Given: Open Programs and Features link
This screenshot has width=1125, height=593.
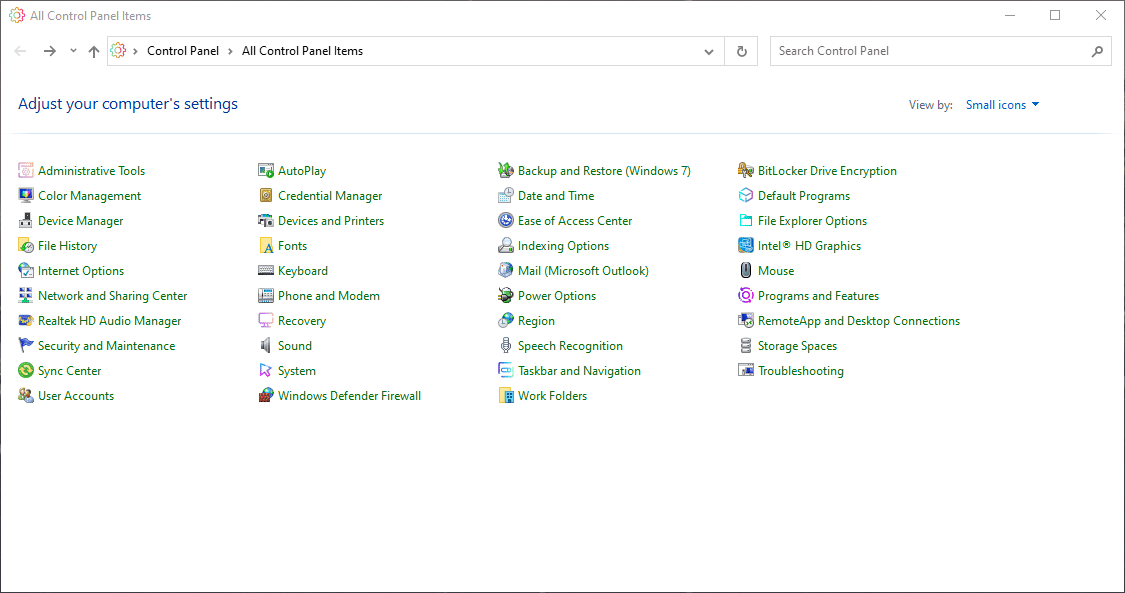Looking at the screenshot, I should pos(818,295).
